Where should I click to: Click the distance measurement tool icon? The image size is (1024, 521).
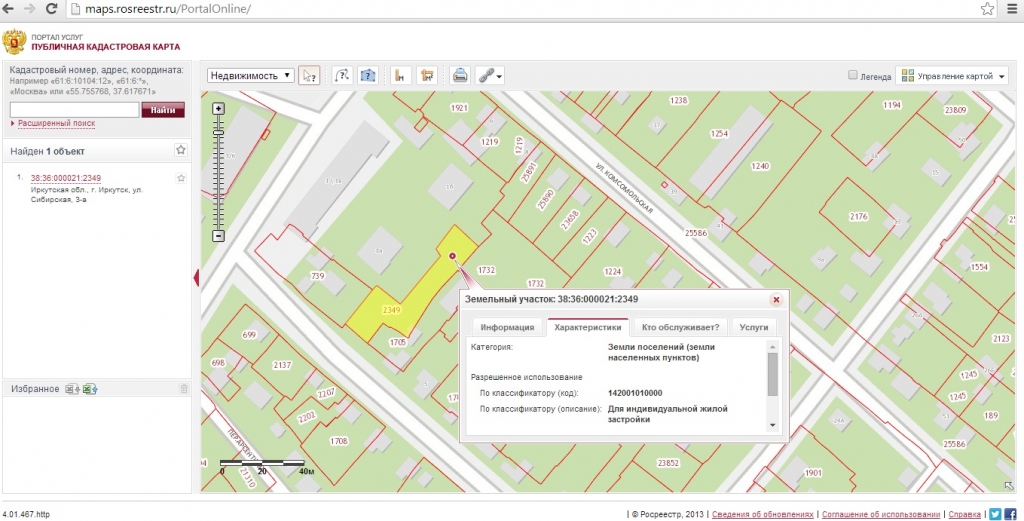pos(399,75)
